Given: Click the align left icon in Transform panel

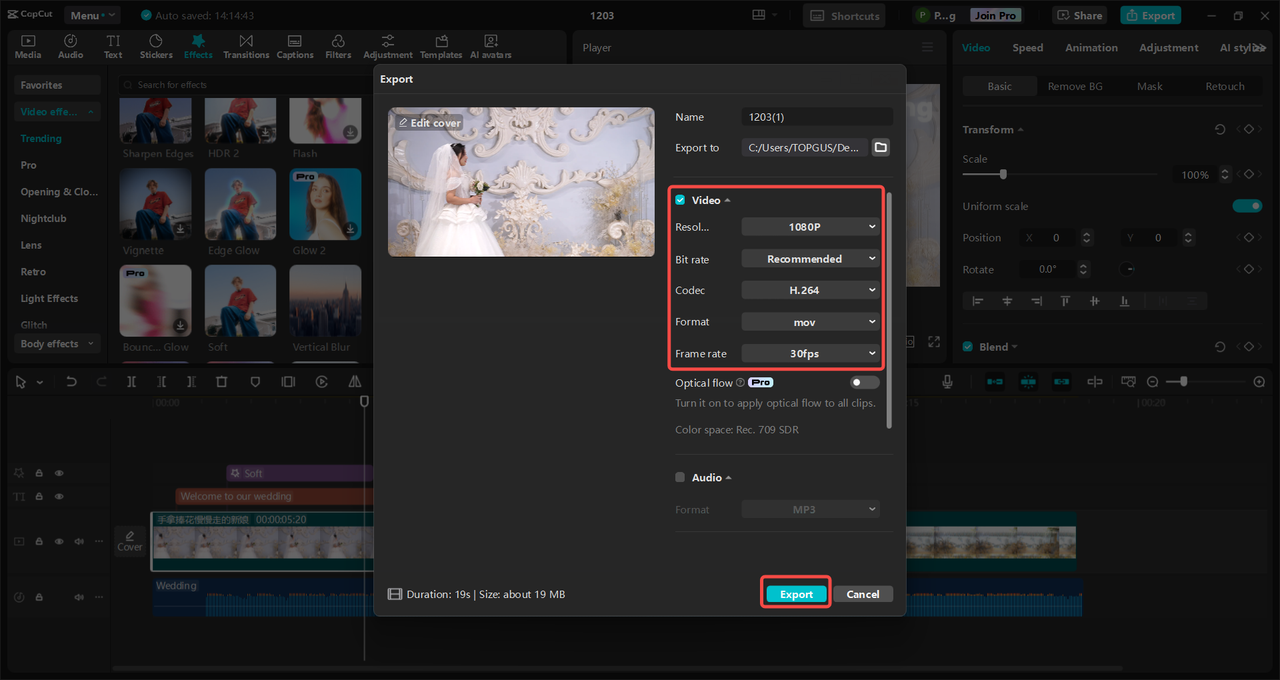Looking at the screenshot, I should point(978,301).
